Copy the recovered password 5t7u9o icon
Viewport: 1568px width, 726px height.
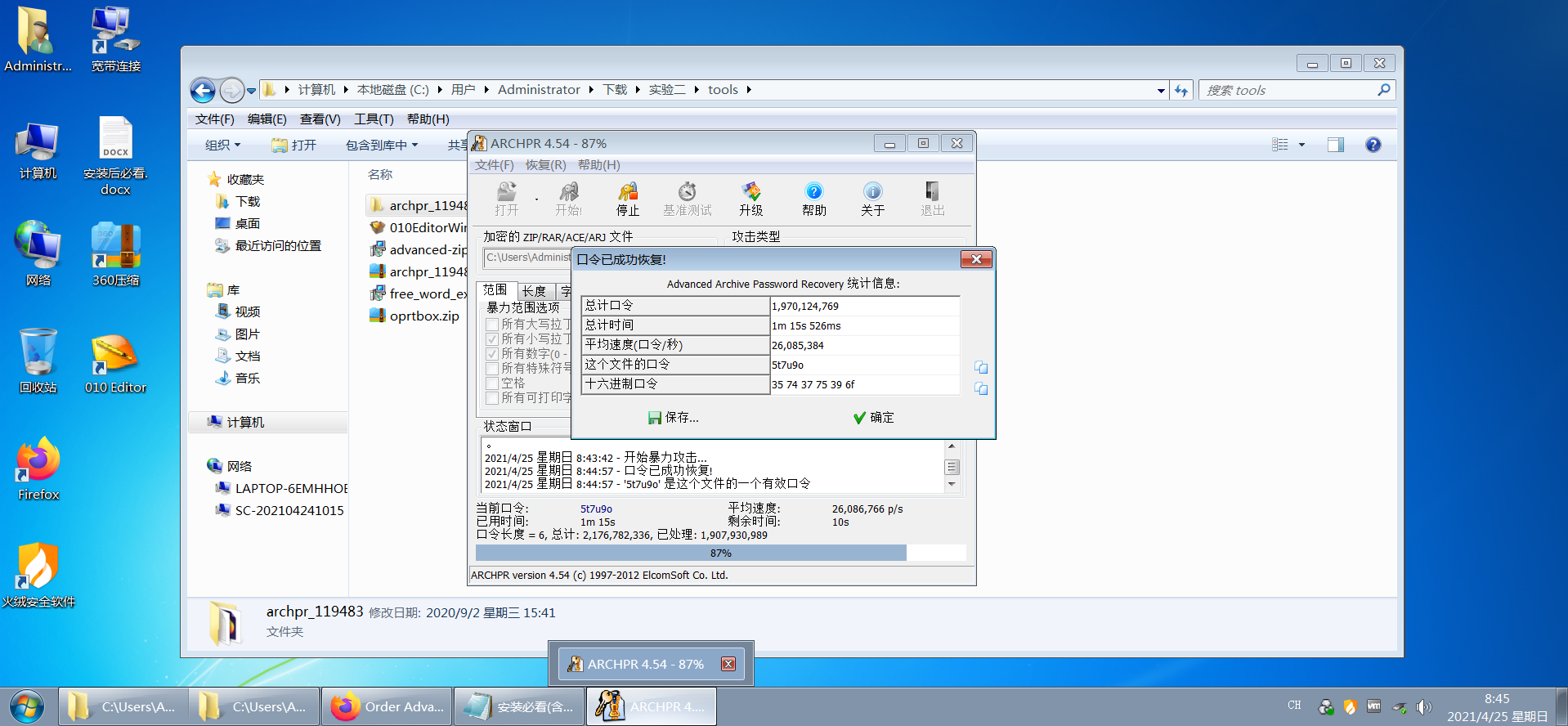coord(981,367)
